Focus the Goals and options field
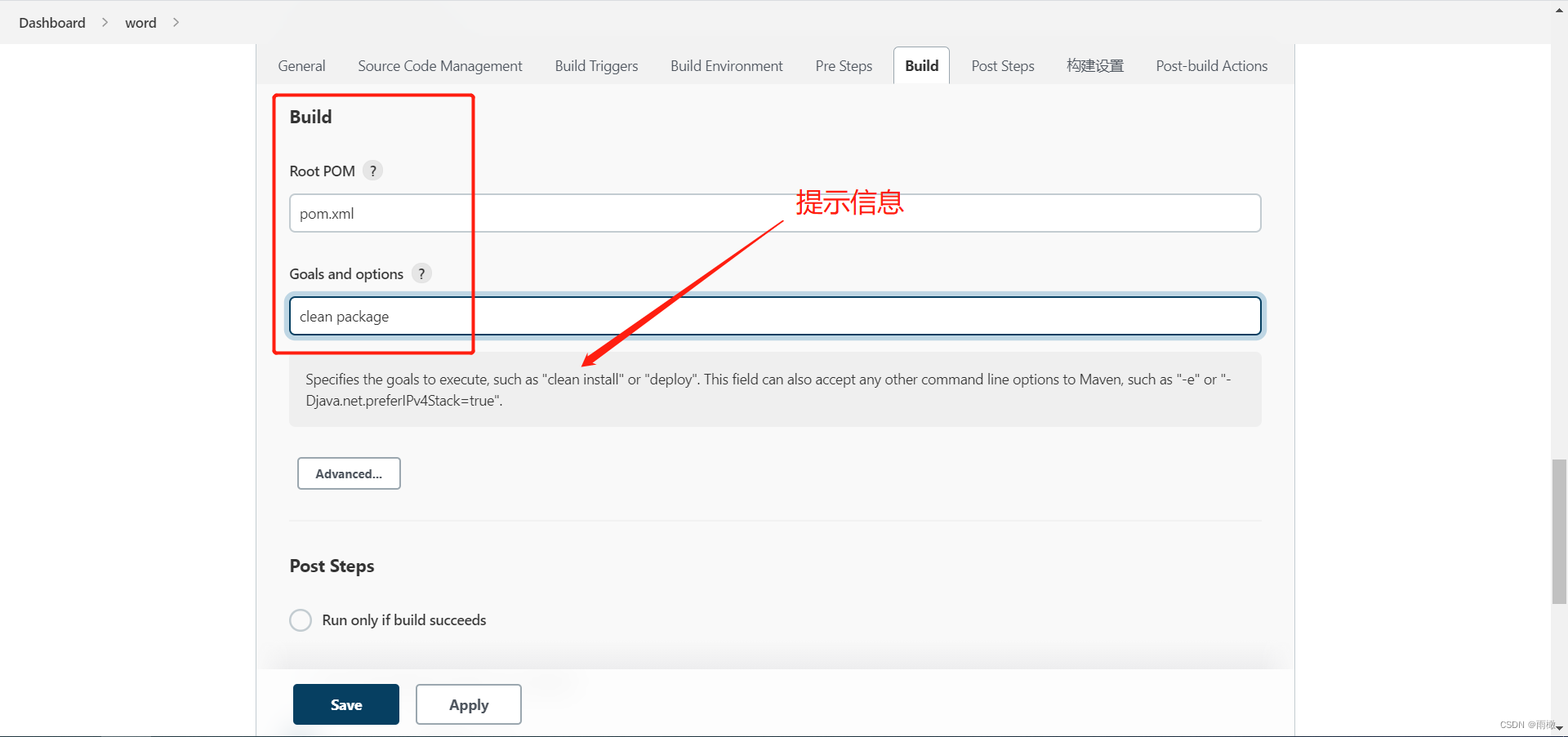This screenshot has height=737, width=1568. click(775, 316)
